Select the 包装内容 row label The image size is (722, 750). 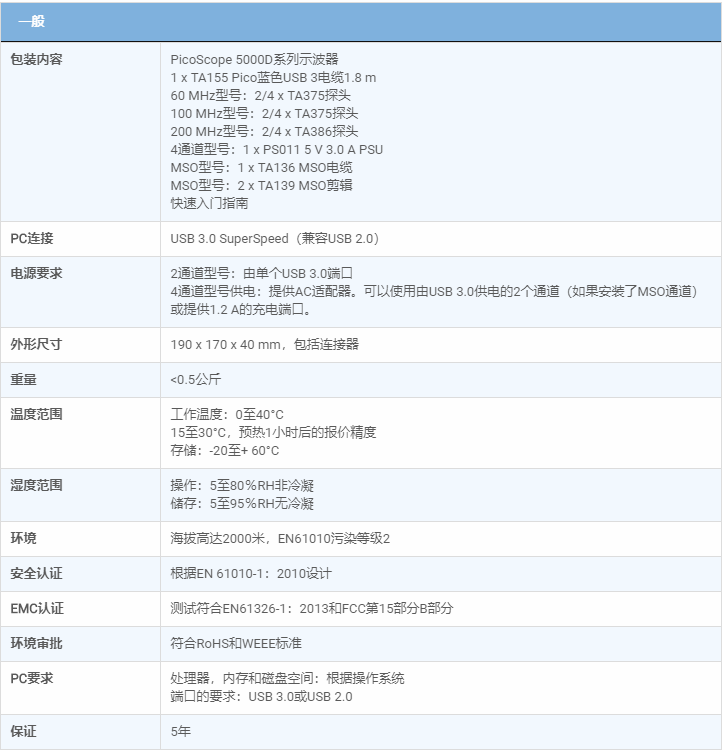coord(36,59)
